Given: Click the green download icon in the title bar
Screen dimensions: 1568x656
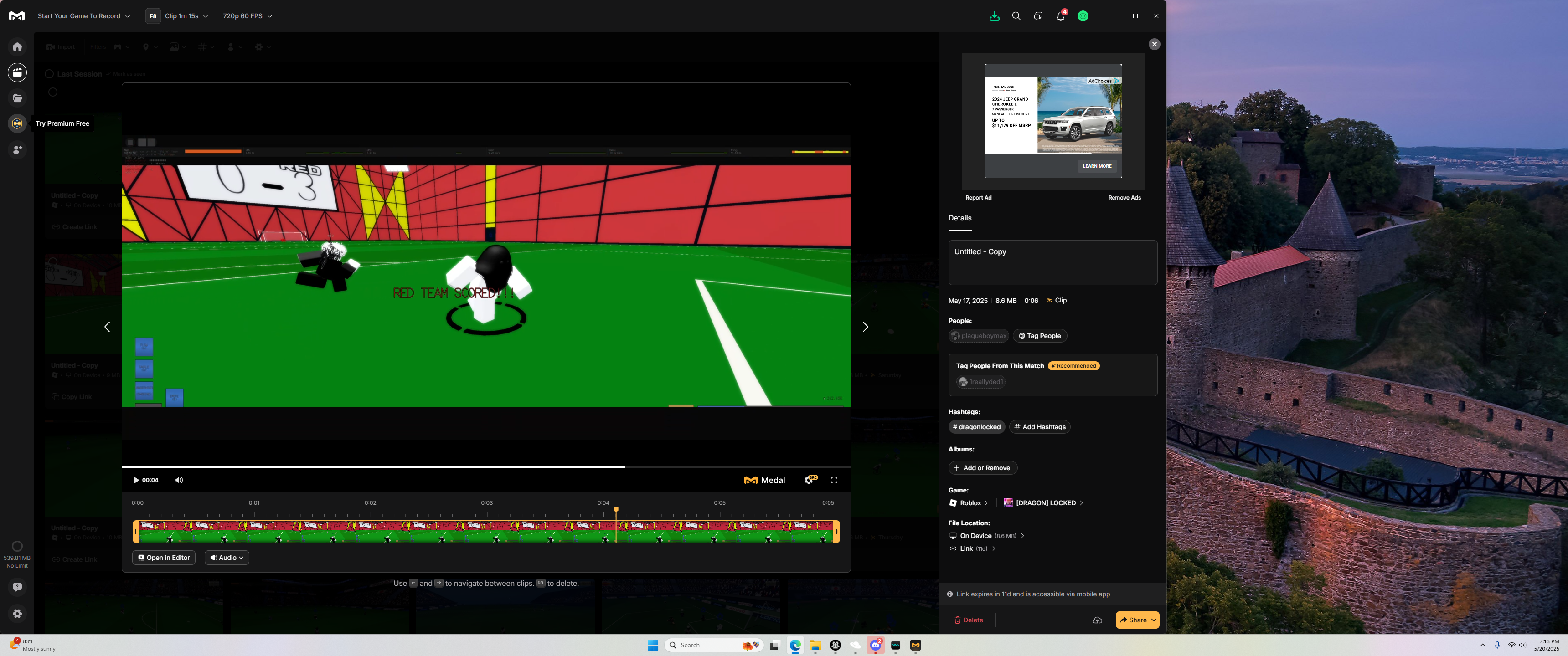Looking at the screenshot, I should click(x=994, y=16).
